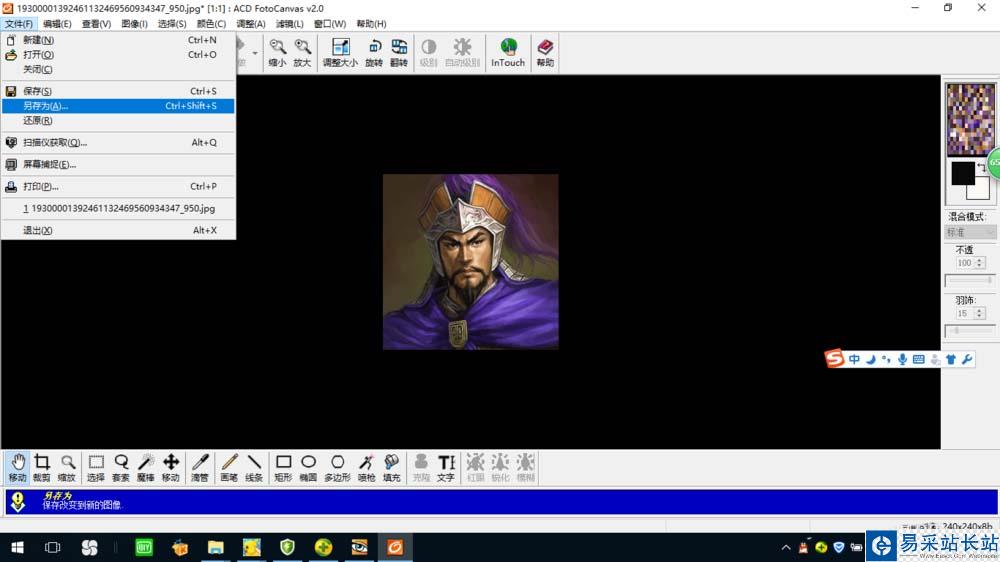Select the 裁剪 crop tool

point(41,467)
